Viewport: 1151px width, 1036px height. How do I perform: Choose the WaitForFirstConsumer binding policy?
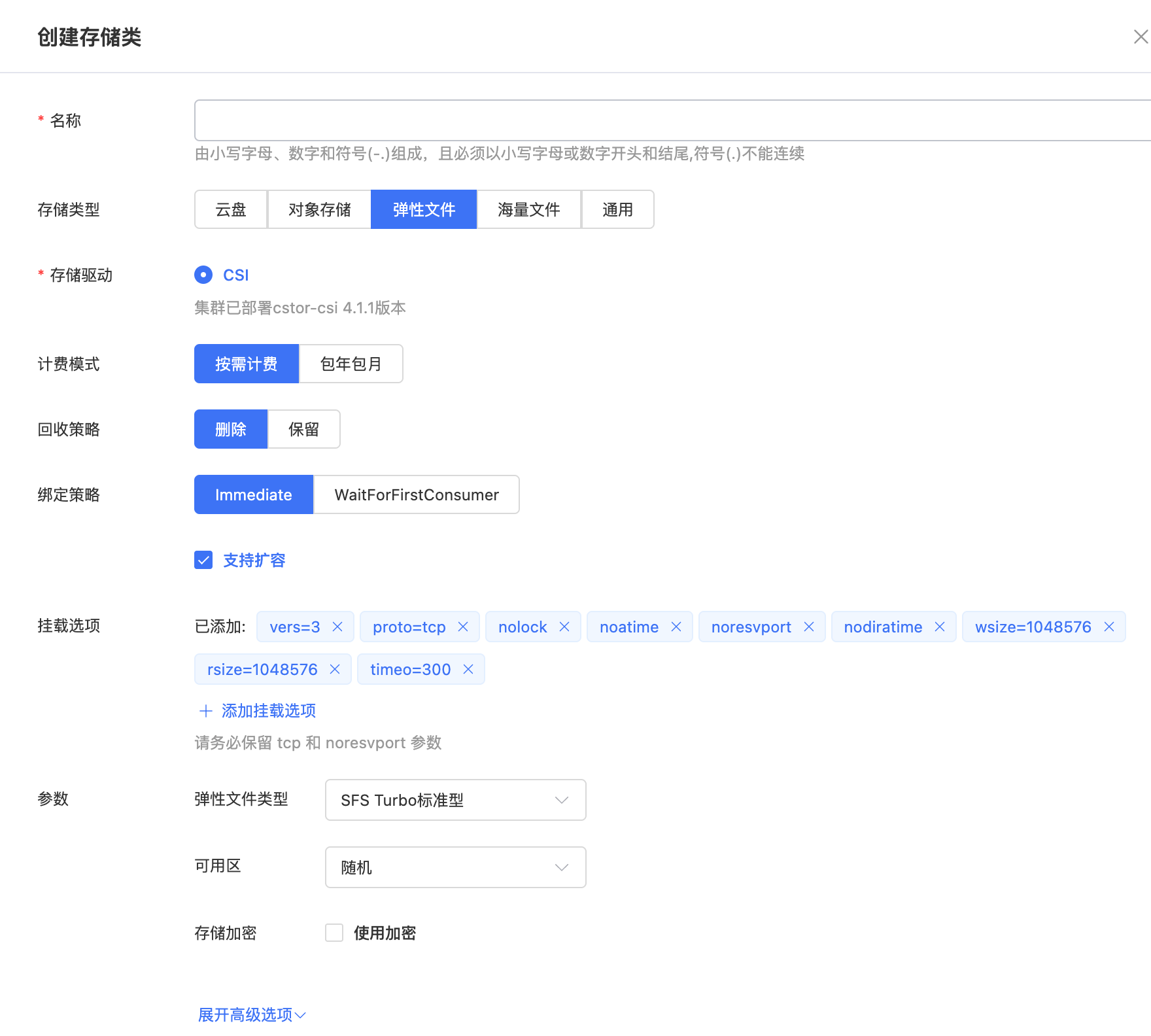pos(416,494)
